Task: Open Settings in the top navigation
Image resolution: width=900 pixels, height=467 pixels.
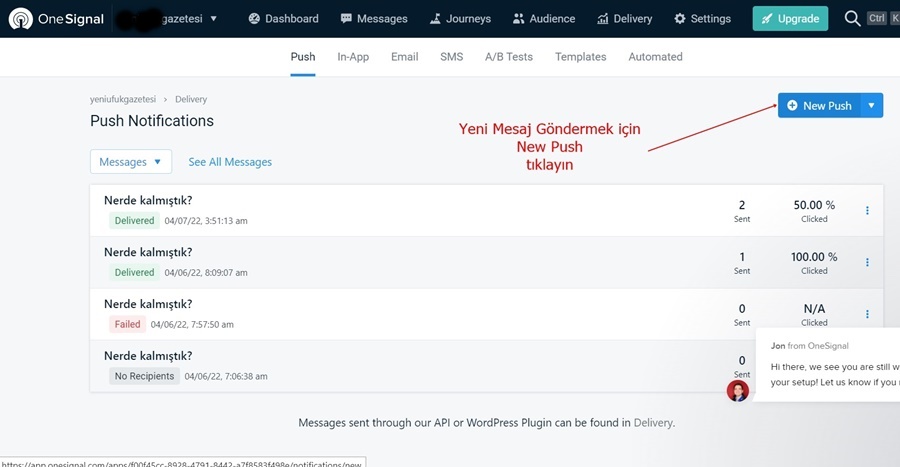Action: [703, 19]
